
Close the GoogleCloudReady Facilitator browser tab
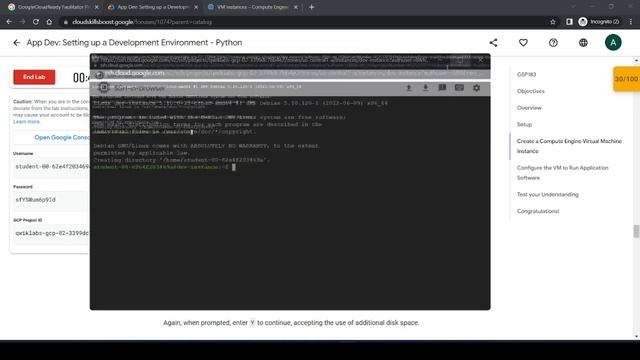(96, 7)
